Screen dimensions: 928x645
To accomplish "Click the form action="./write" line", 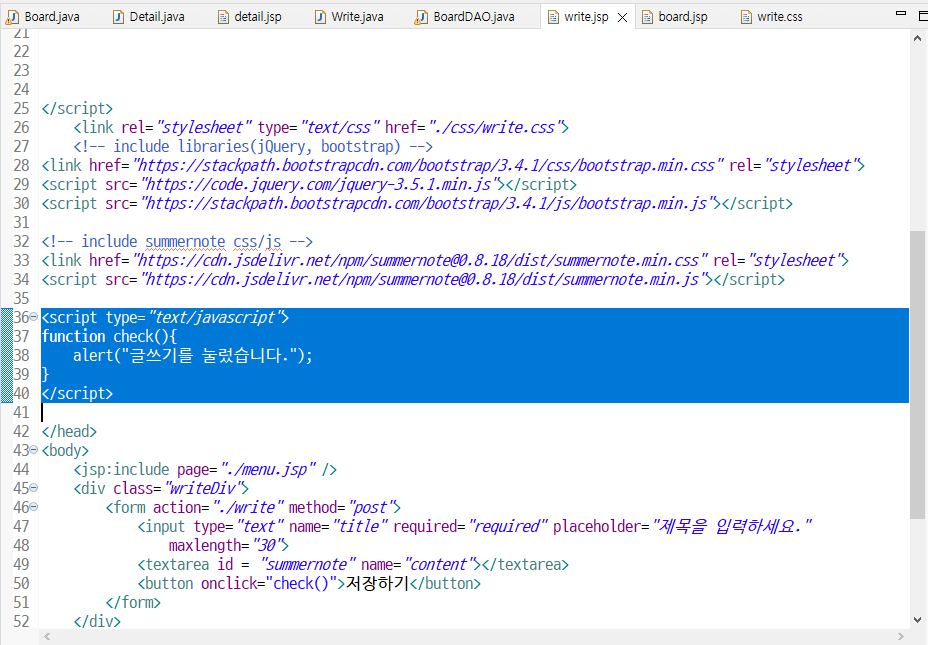I will pyautogui.click(x=253, y=507).
